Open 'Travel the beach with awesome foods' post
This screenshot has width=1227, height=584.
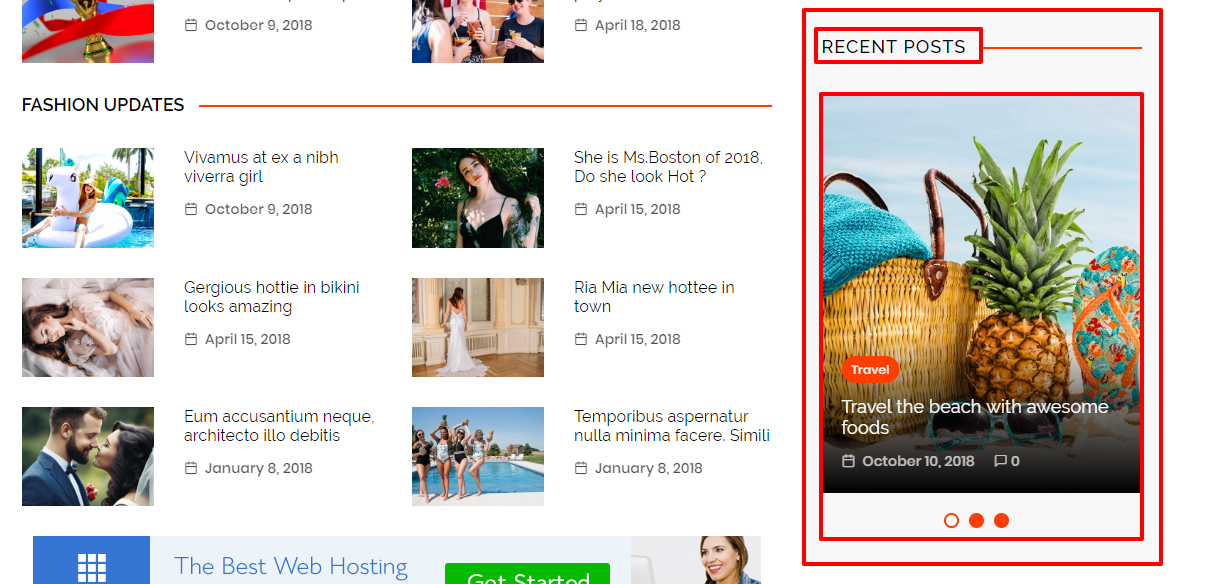(x=975, y=417)
